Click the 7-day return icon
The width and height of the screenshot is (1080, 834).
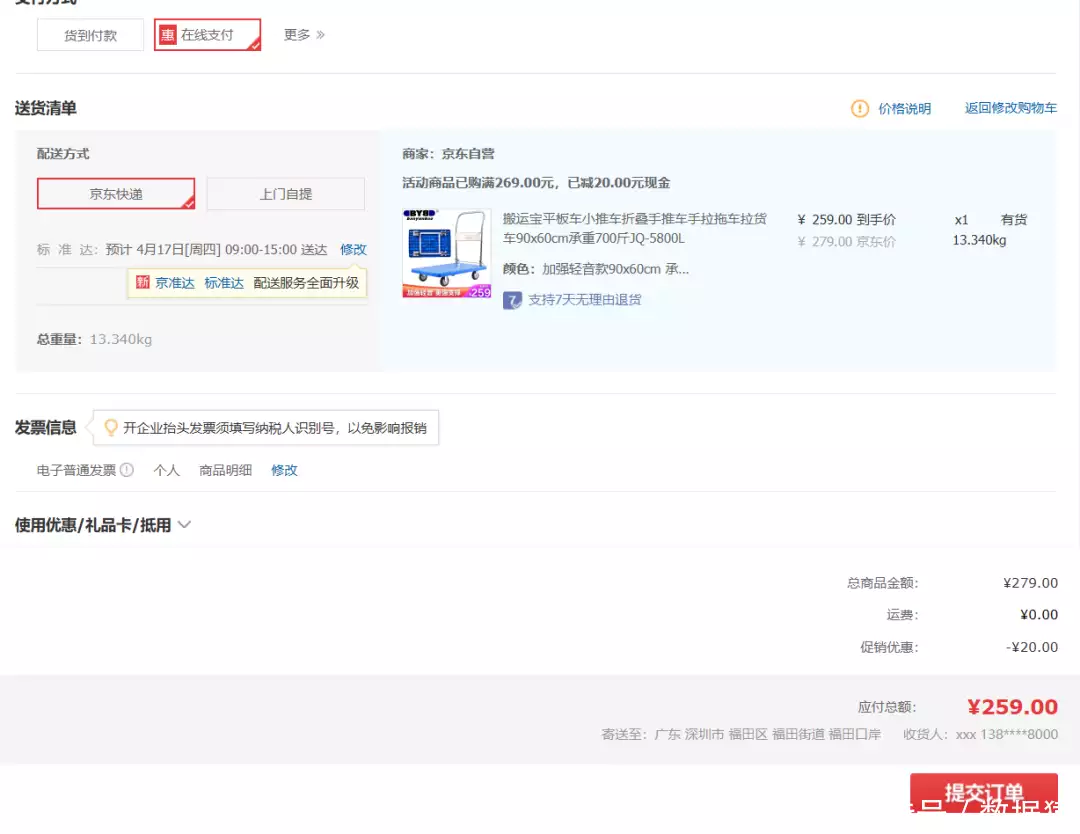[x=512, y=300]
